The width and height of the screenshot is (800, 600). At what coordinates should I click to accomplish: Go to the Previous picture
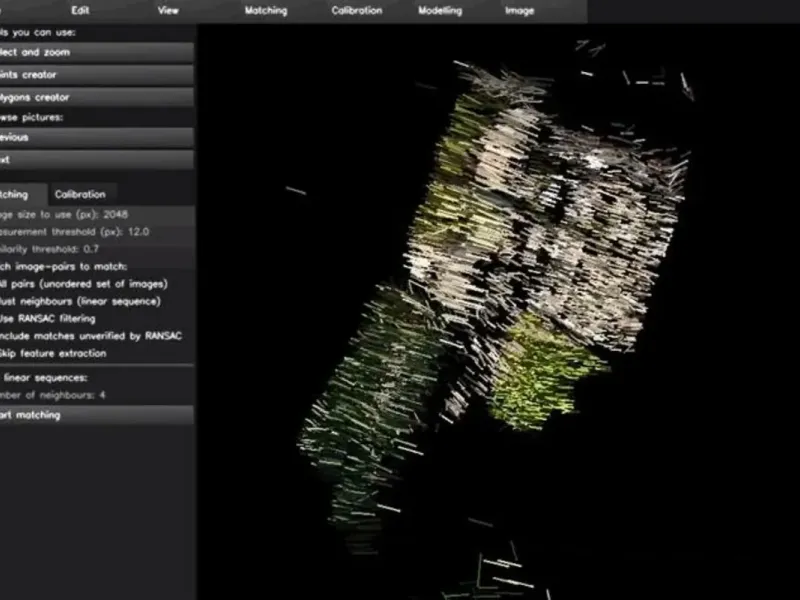[x=96, y=137]
